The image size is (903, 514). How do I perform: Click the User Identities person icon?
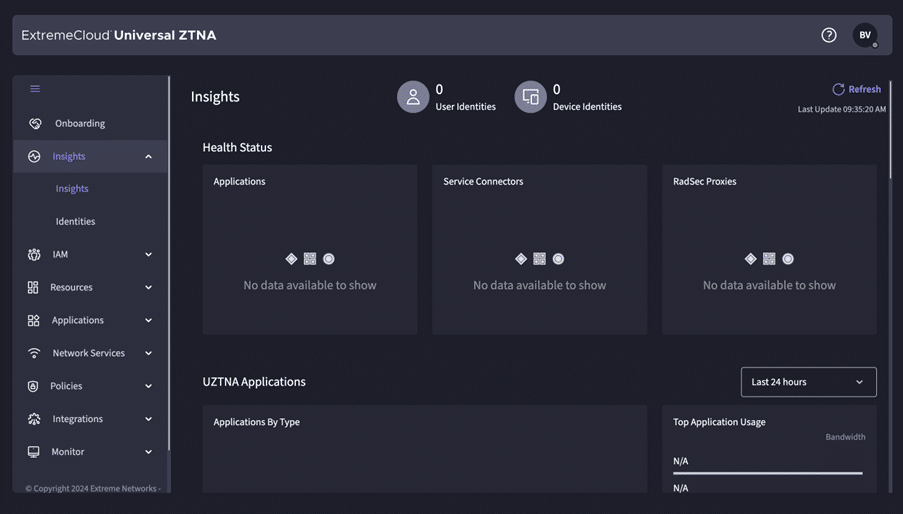click(413, 97)
